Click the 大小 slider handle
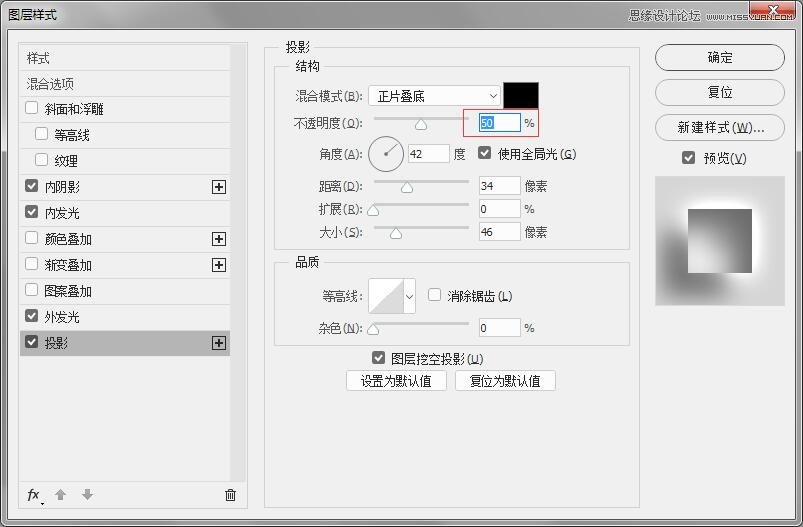Viewport: 803px width, 527px height. pos(396,234)
